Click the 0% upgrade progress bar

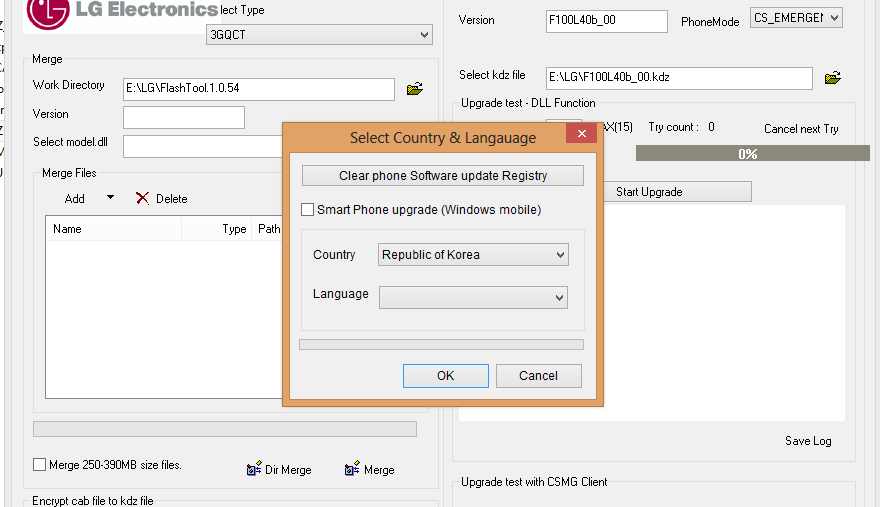[753, 153]
